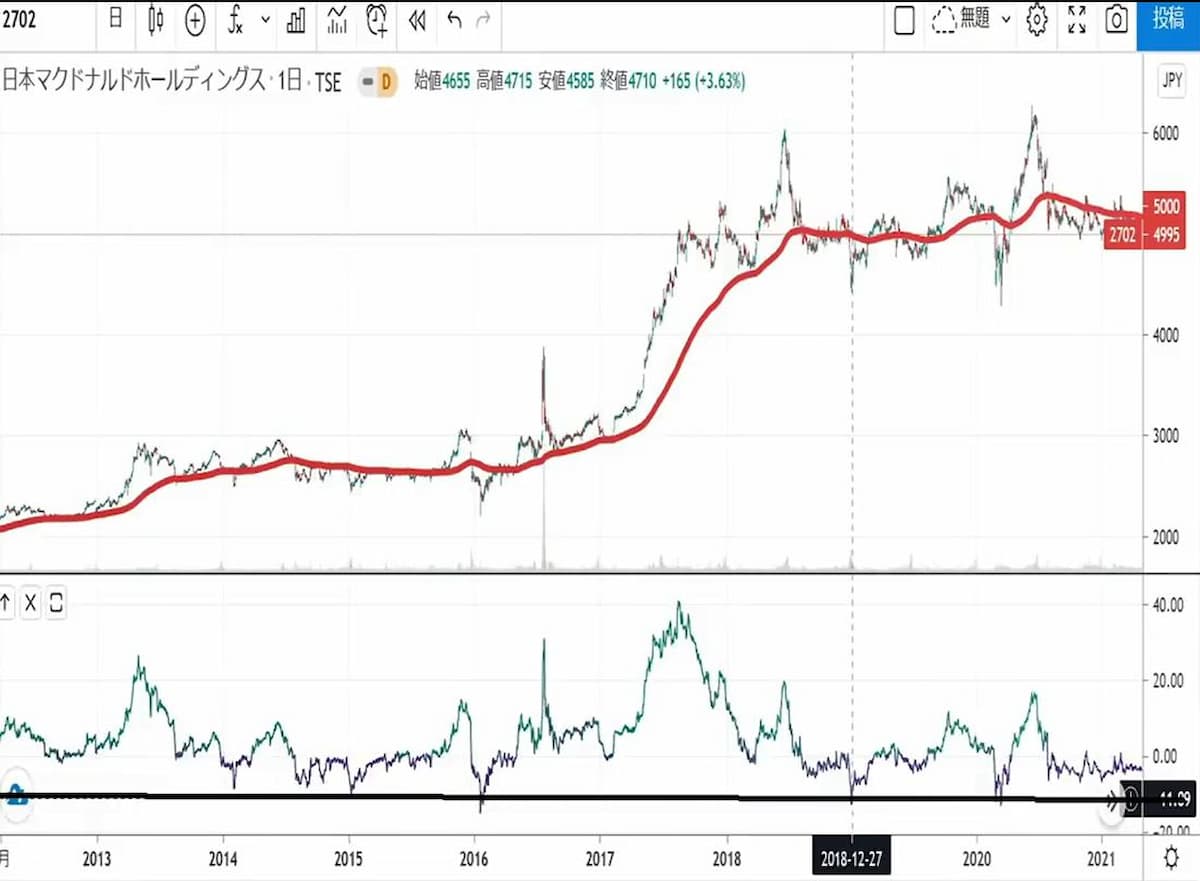The height and width of the screenshot is (881, 1200).
Task: Take a chart snapshot with the camera icon
Action: (x=1117, y=20)
